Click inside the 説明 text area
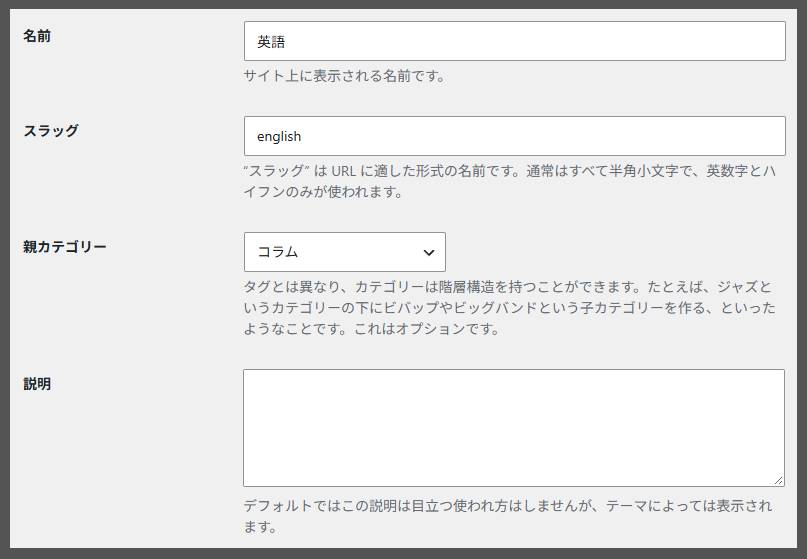The width and height of the screenshot is (807, 559). (514, 428)
